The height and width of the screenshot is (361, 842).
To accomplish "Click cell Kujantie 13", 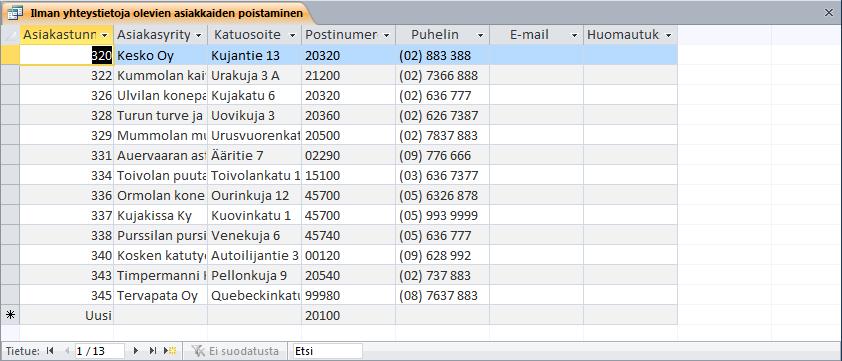I will [255, 55].
